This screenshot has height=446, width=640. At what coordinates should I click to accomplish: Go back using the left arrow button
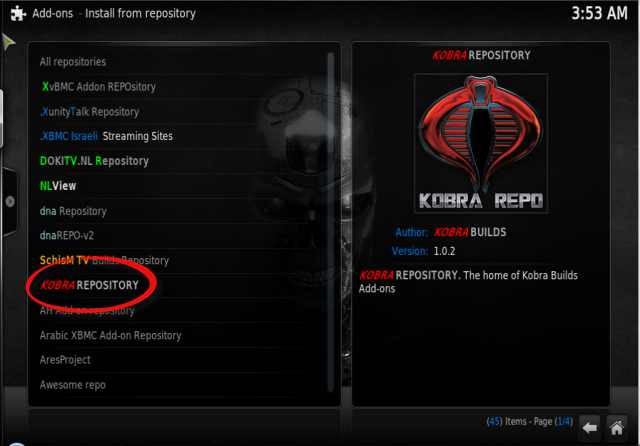pos(589,428)
